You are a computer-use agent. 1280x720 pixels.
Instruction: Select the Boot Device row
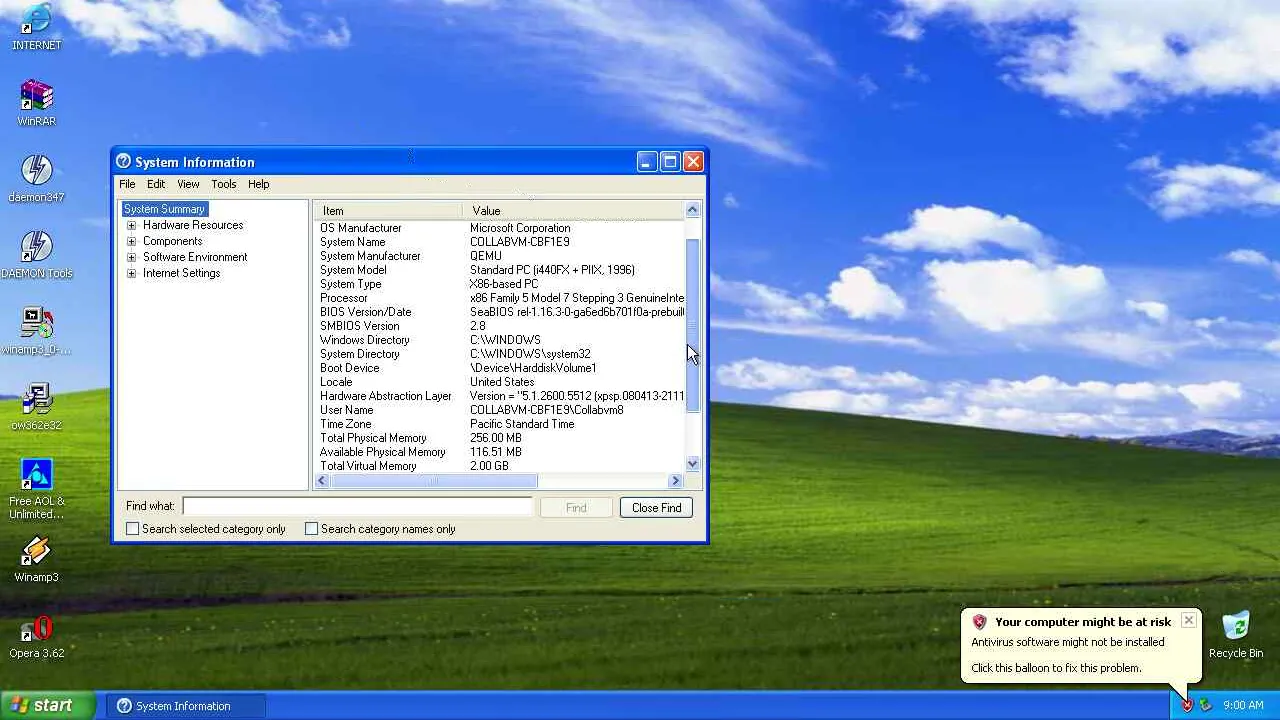point(500,368)
